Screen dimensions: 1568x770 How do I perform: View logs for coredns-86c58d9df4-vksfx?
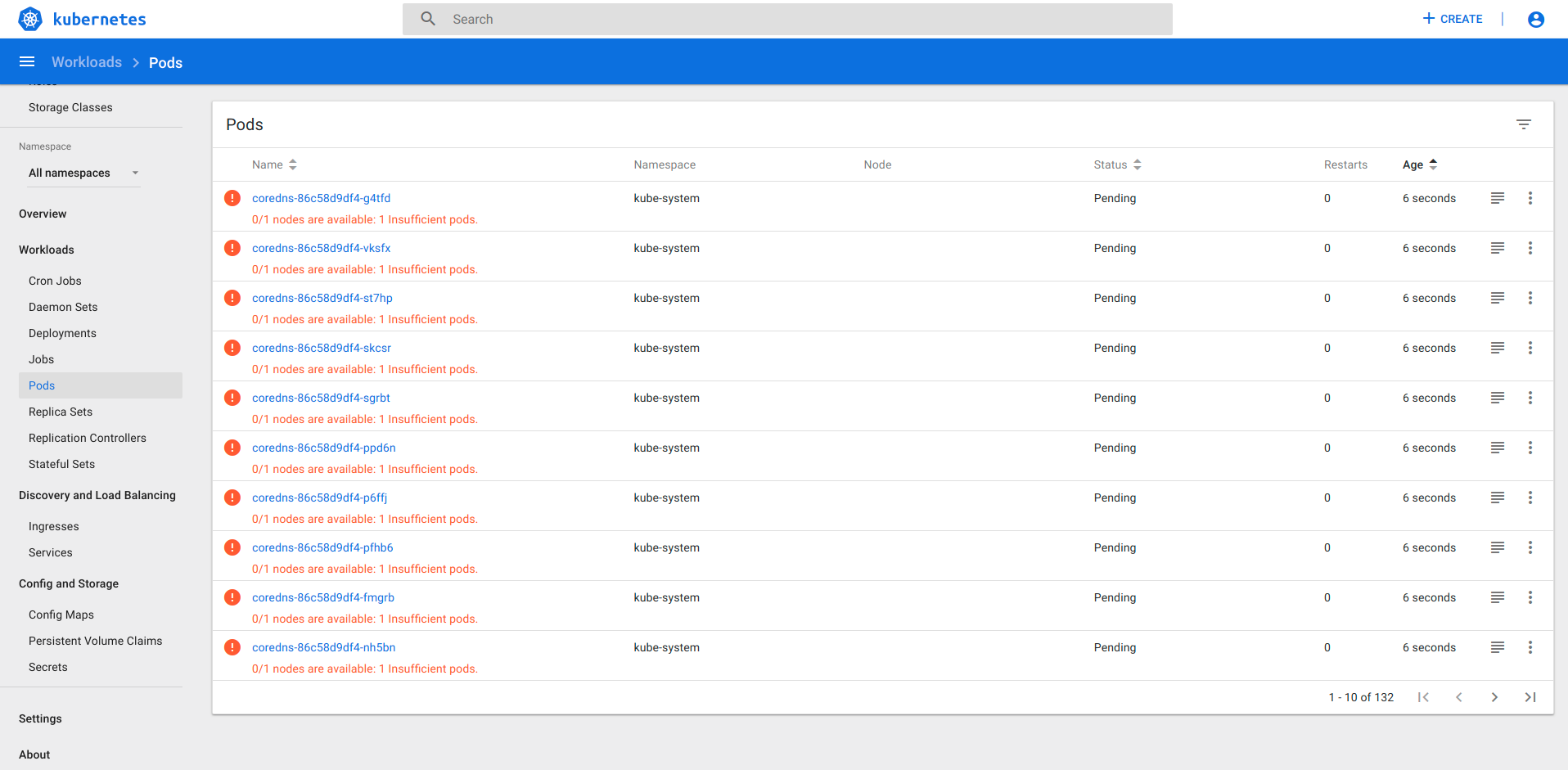click(1498, 248)
